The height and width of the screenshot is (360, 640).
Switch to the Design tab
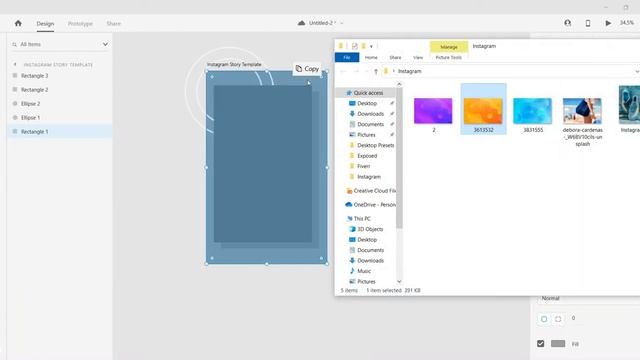click(x=45, y=24)
